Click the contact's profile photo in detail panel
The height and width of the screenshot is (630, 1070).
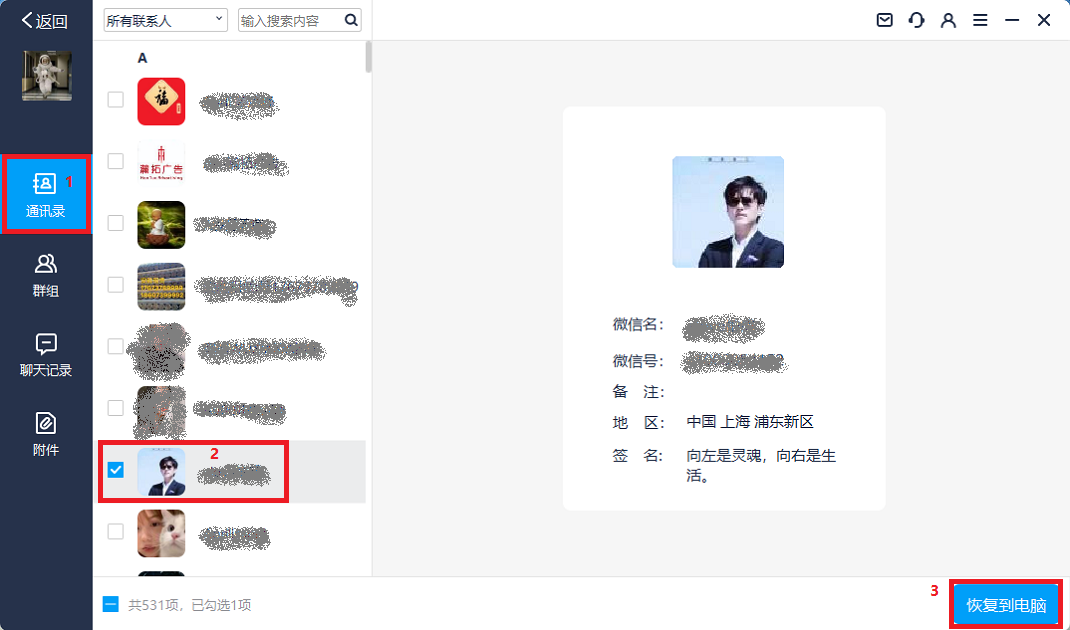click(x=727, y=212)
